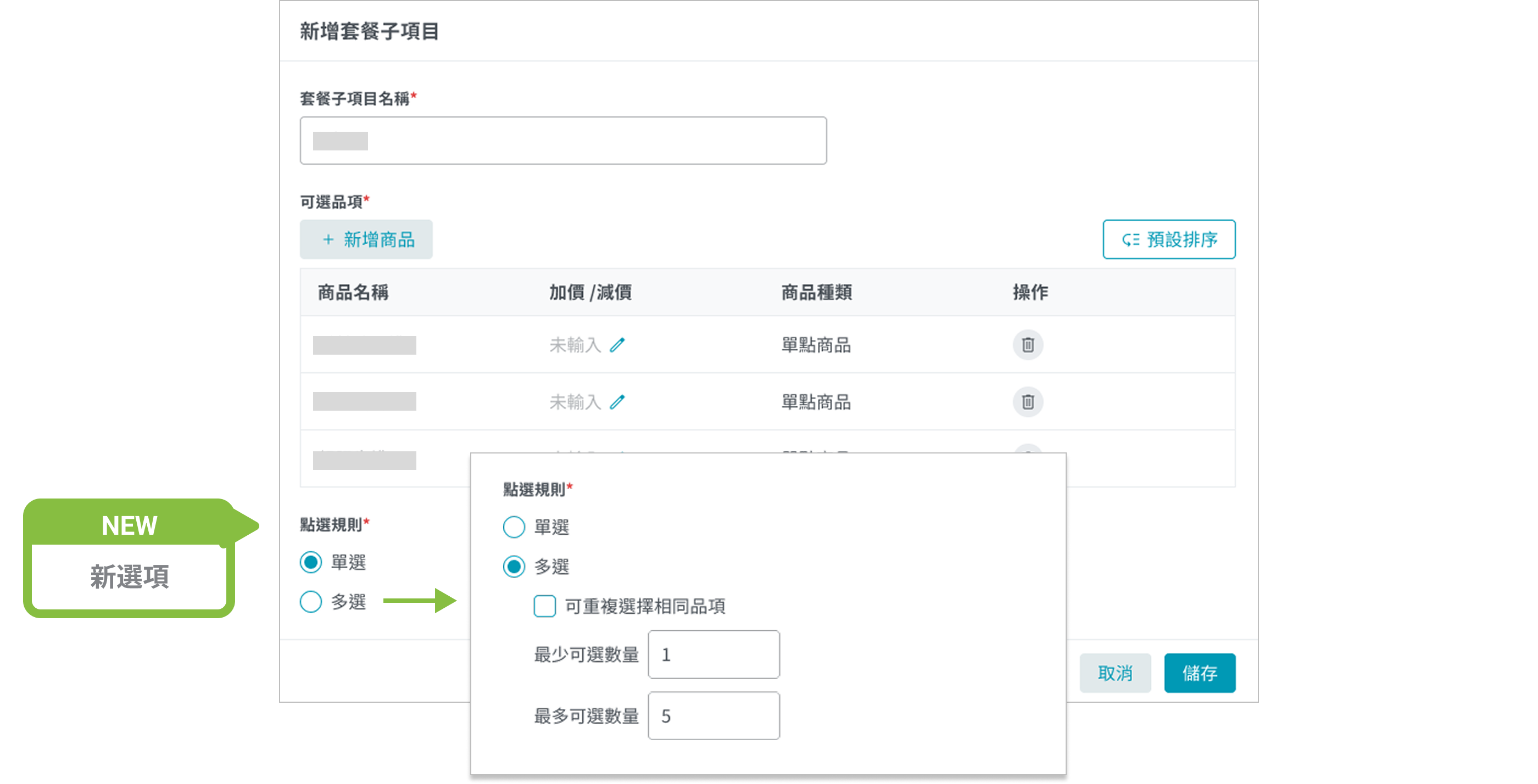
Task: Click the 最少可選數量 input field
Action: click(713, 654)
